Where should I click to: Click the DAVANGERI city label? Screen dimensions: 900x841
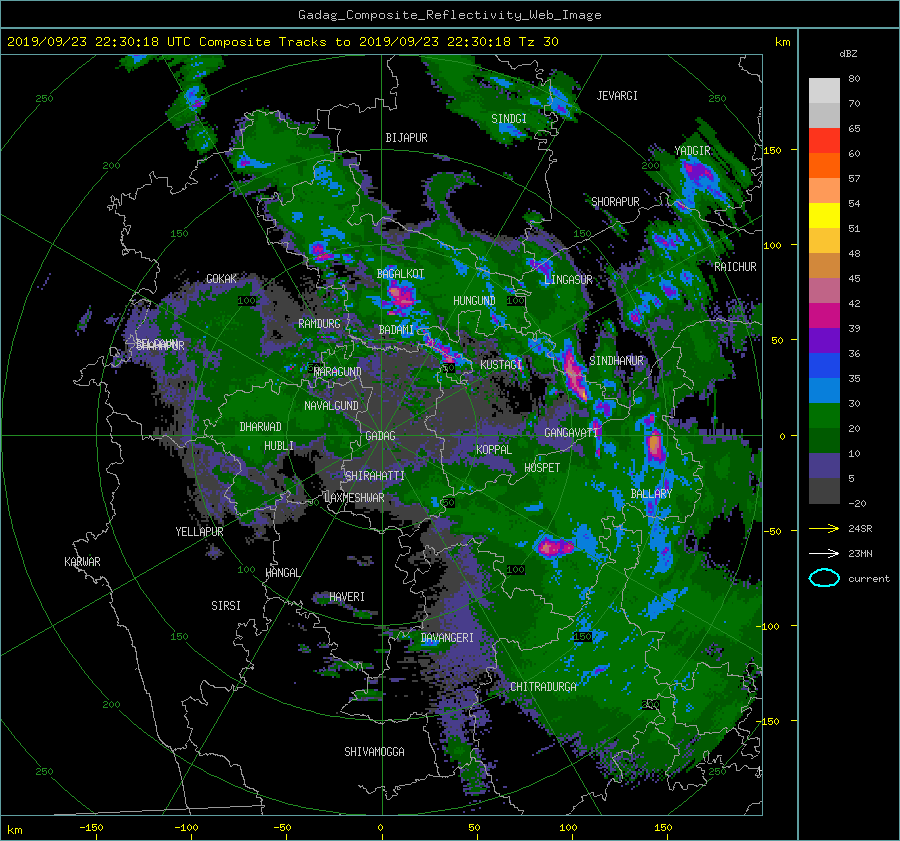click(x=447, y=638)
